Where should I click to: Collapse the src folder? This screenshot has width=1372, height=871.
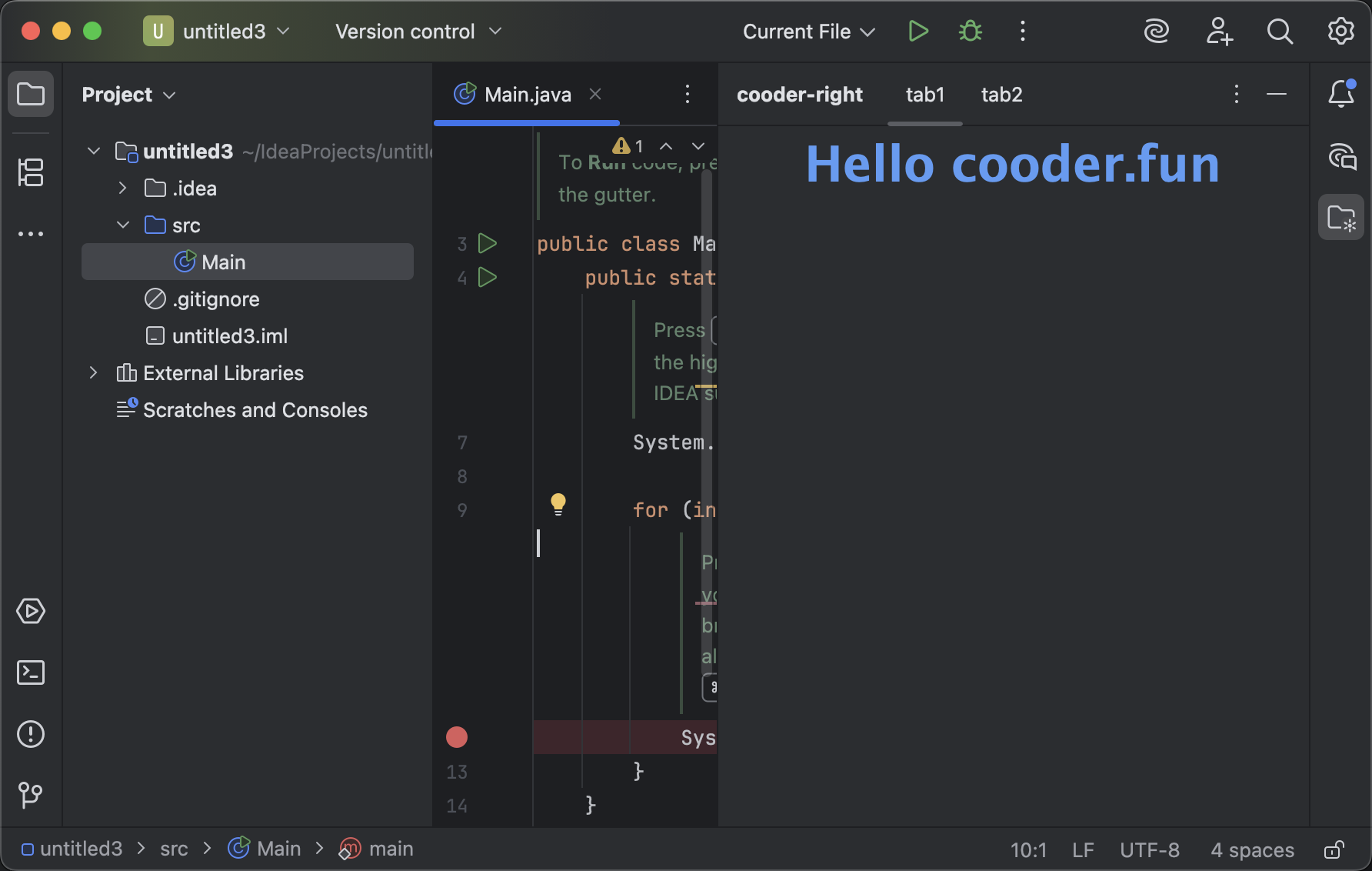[122, 225]
